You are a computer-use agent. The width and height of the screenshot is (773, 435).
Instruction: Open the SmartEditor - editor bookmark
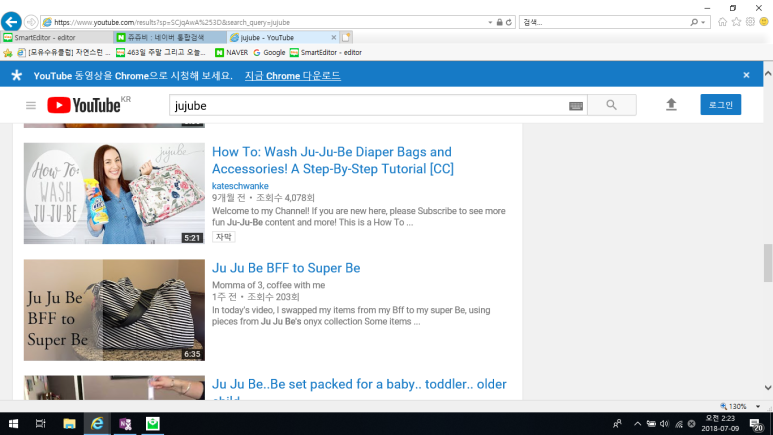pyautogui.click(x=326, y=52)
